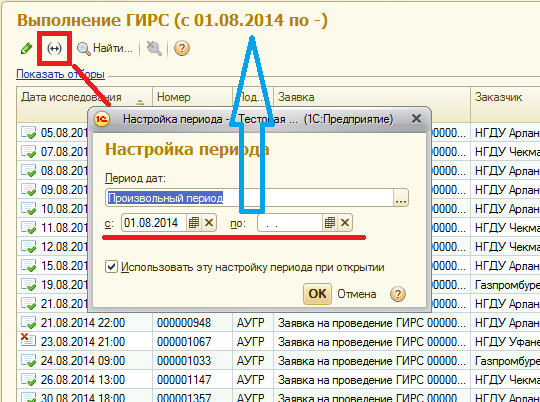The width and height of the screenshot is (540, 402).
Task: Open period selection ellipsis button
Action: pyautogui.click(x=401, y=198)
